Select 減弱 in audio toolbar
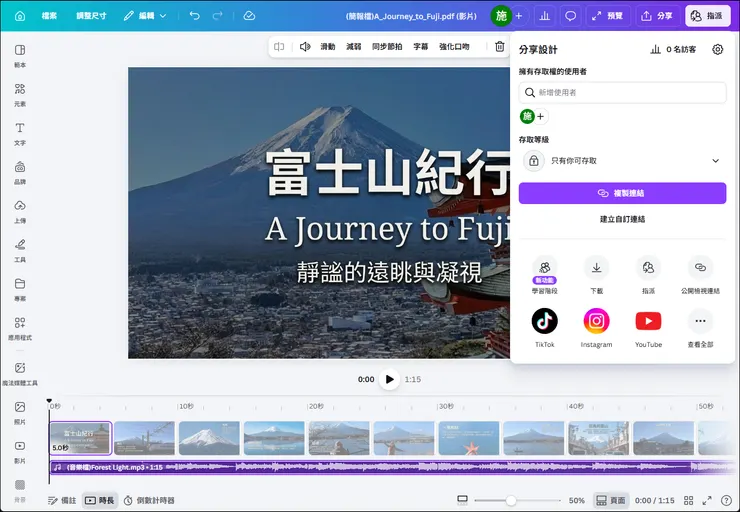This screenshot has height=512, width=740. click(353, 47)
